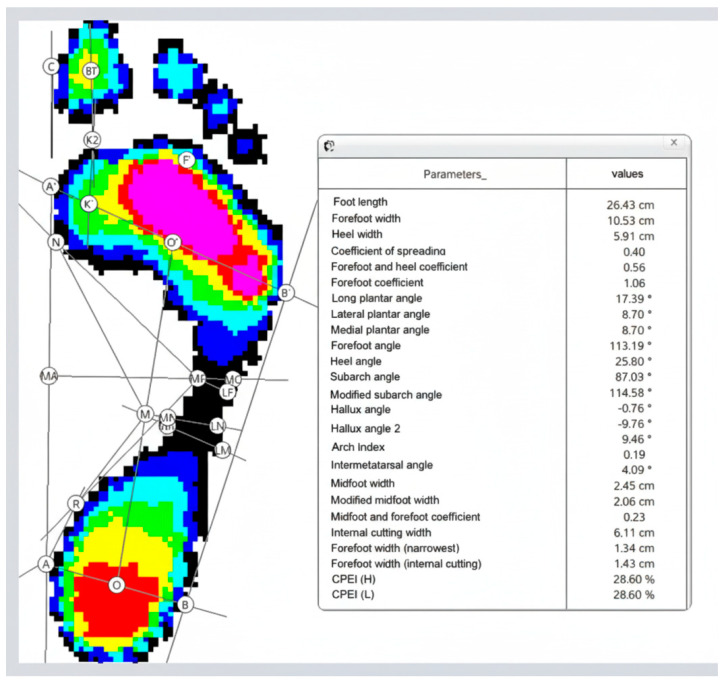Select the Internal cutting width label
This screenshot has width=727, height=682.
pos(381,532)
